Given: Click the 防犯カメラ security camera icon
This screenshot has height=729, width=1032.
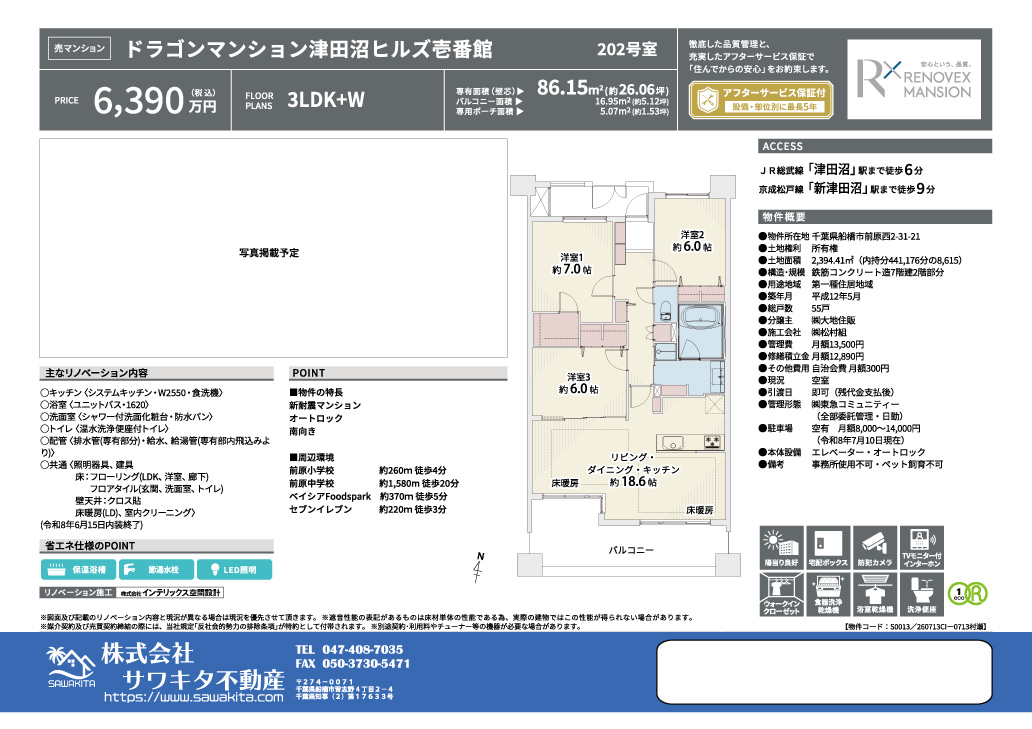Looking at the screenshot, I should pos(875,547).
